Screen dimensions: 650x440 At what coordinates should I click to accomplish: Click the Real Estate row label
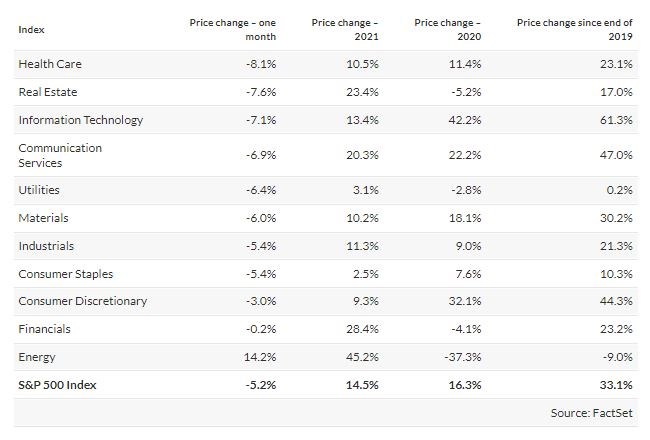(x=48, y=92)
